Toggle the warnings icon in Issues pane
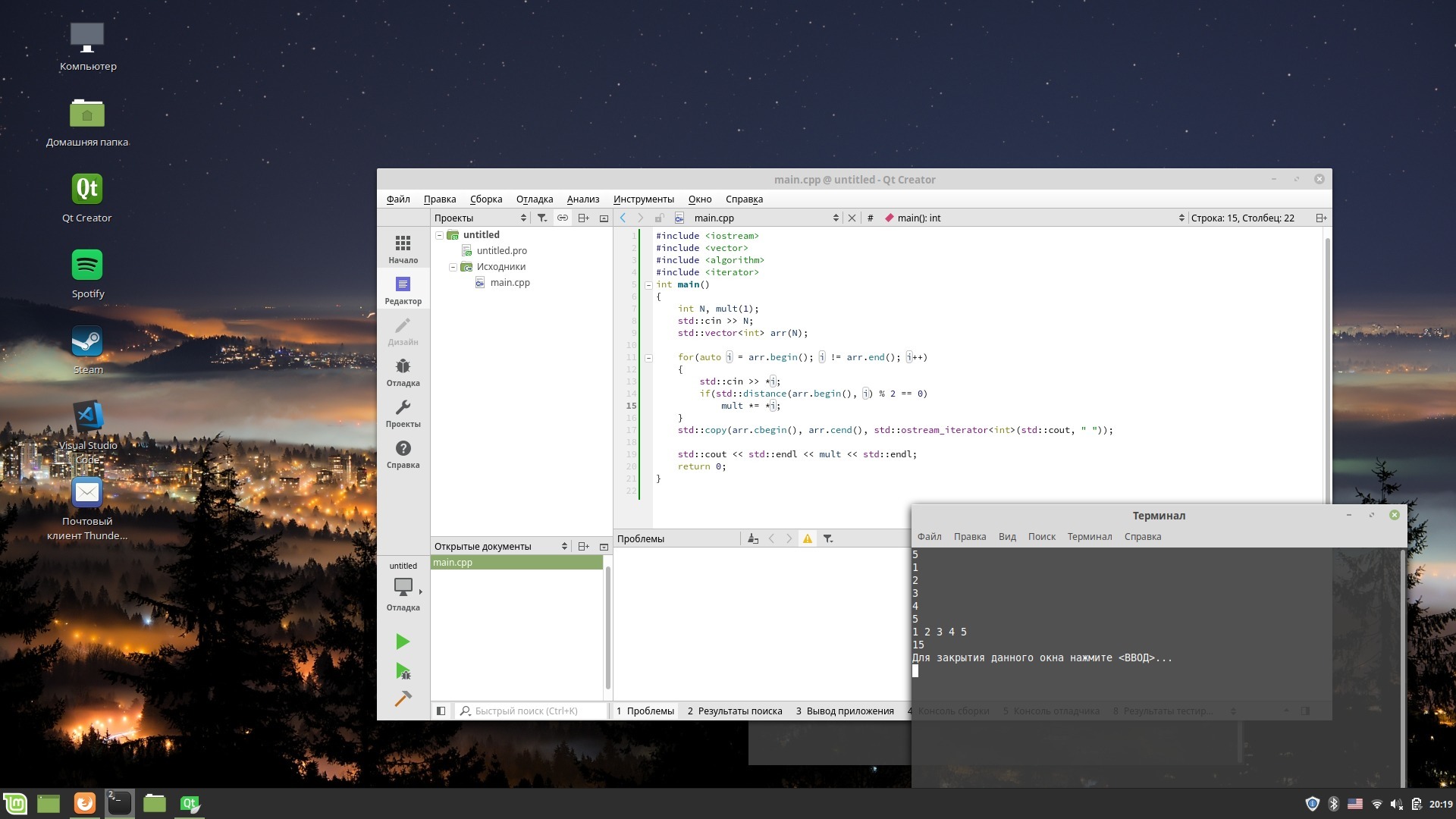The width and height of the screenshot is (1456, 819). coord(807,538)
